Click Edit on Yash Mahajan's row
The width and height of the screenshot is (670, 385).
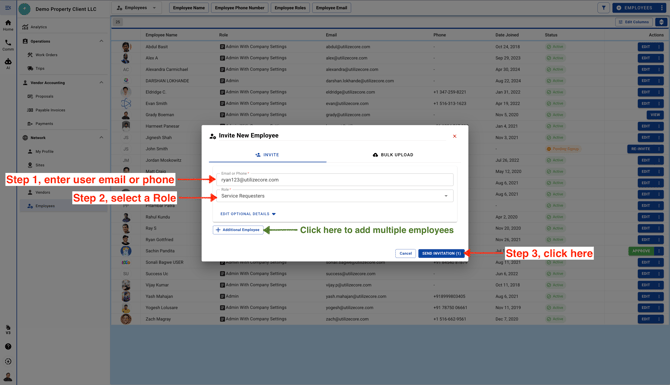coord(646,296)
